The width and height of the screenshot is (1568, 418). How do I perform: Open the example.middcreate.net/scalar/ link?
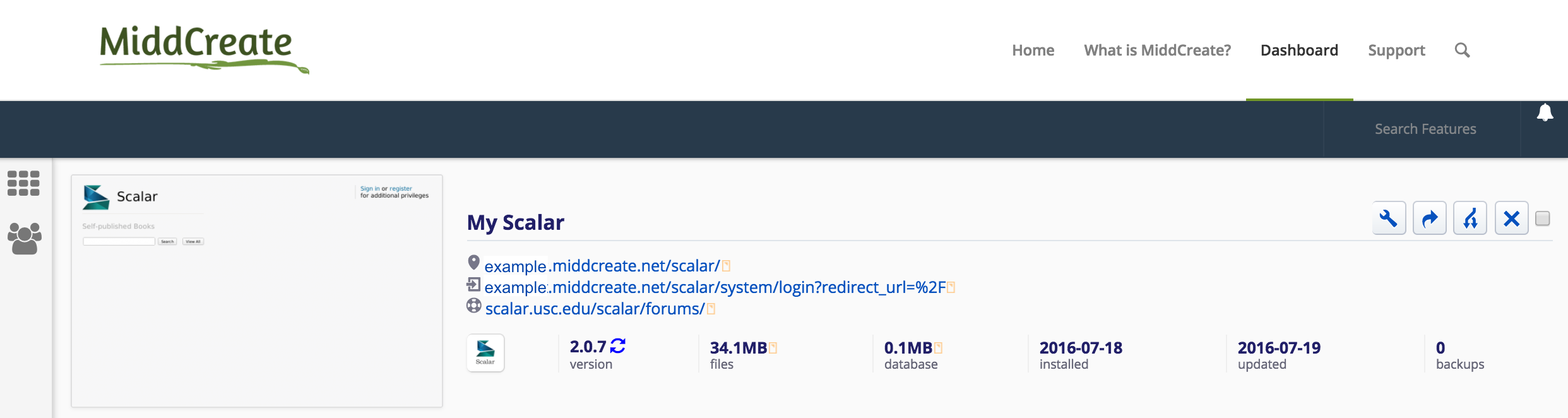(x=602, y=266)
